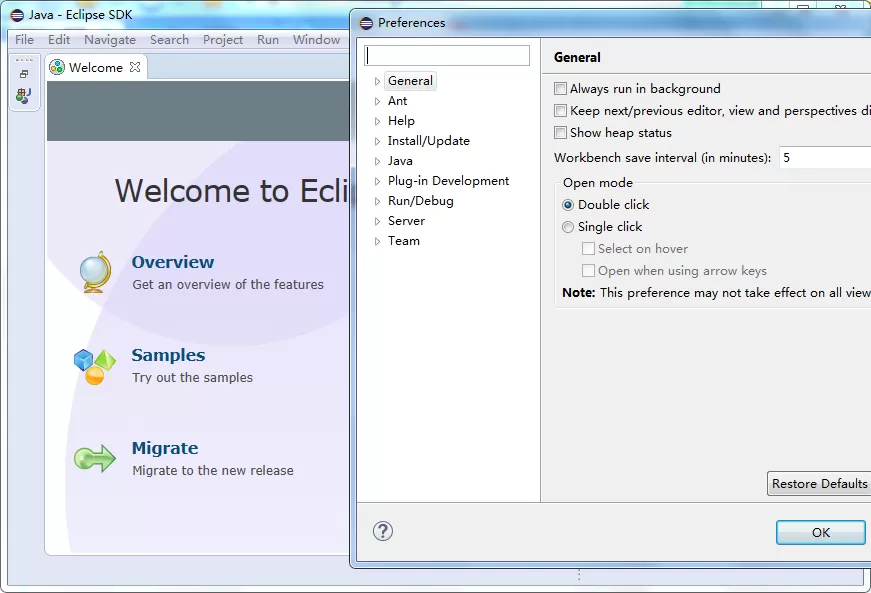Open the Project menu
This screenshot has width=871, height=593.
(x=223, y=40)
